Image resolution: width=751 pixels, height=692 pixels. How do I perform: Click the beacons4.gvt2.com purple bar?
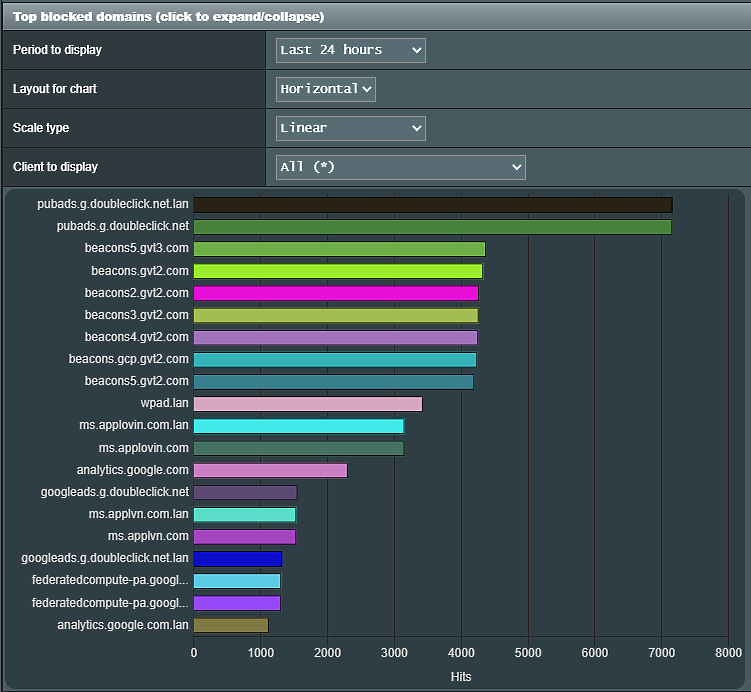(336, 338)
